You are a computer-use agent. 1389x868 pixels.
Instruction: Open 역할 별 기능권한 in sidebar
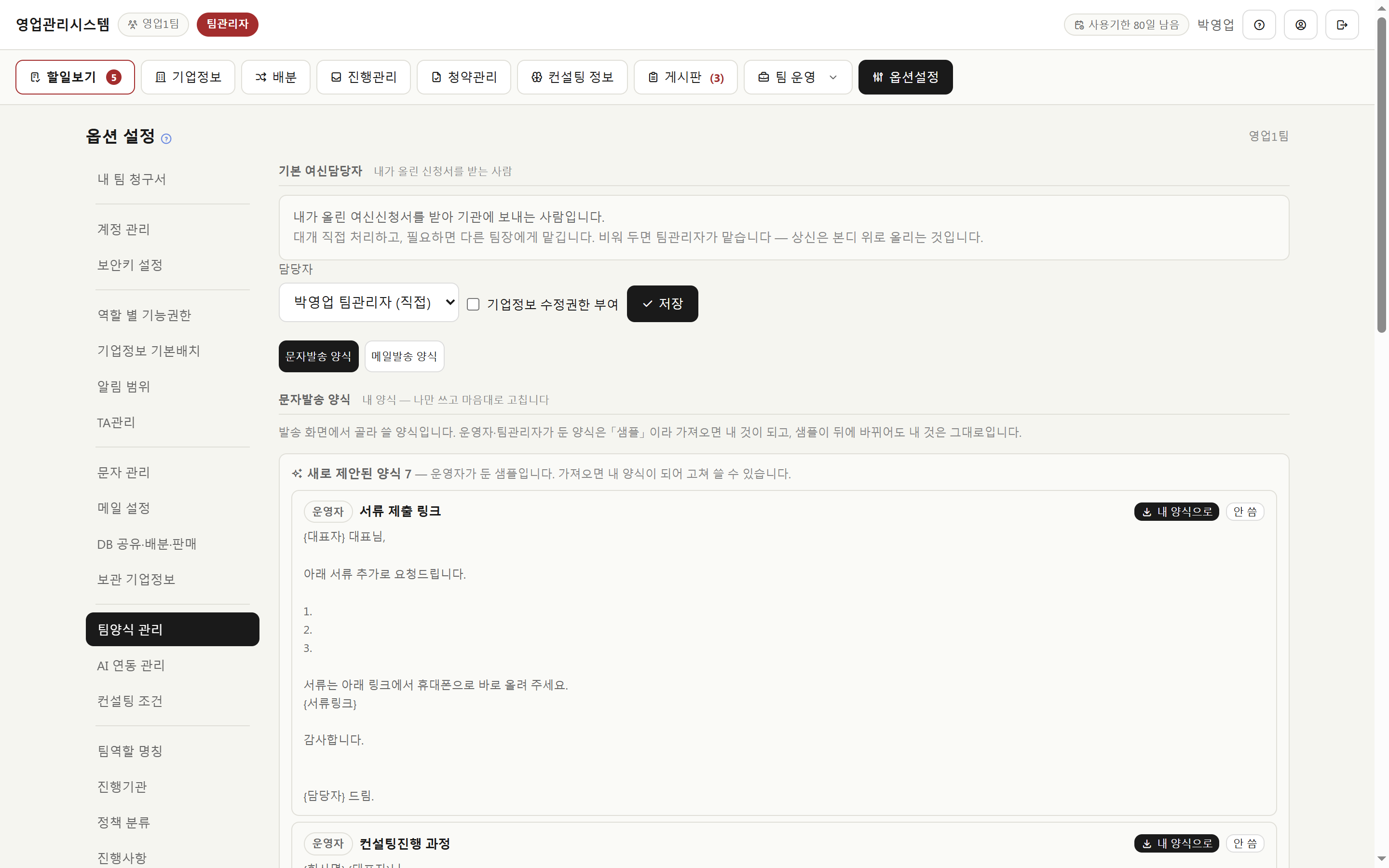pos(172,314)
